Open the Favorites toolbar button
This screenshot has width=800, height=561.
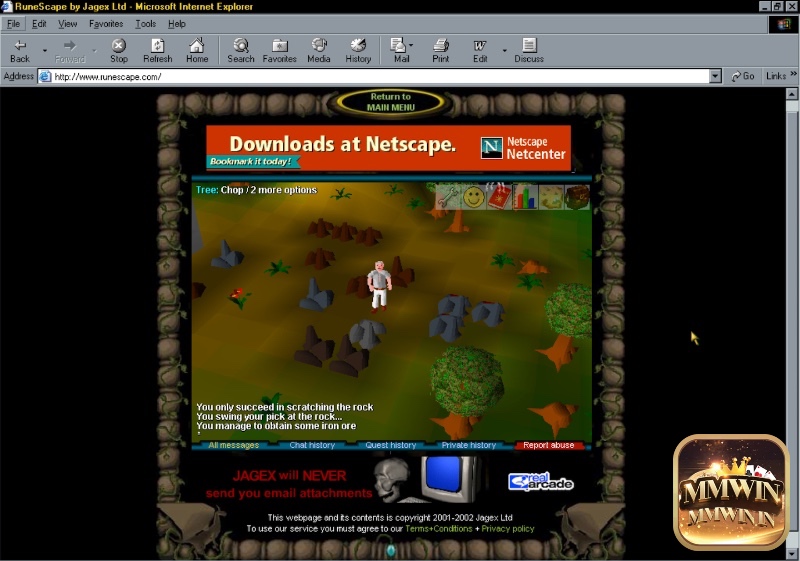(280, 51)
